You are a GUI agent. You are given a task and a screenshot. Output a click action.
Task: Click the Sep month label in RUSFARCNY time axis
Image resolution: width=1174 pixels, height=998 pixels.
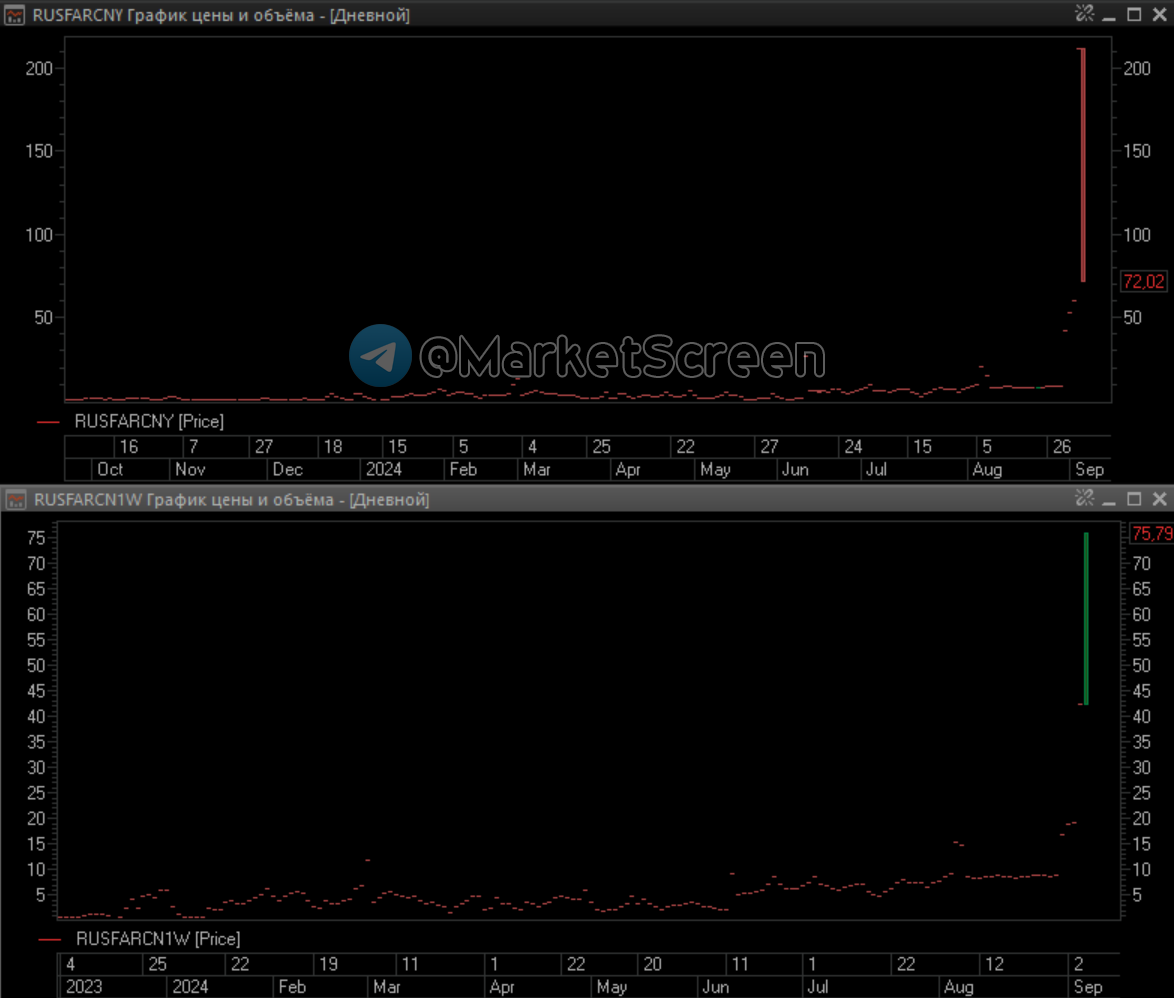click(x=1089, y=469)
